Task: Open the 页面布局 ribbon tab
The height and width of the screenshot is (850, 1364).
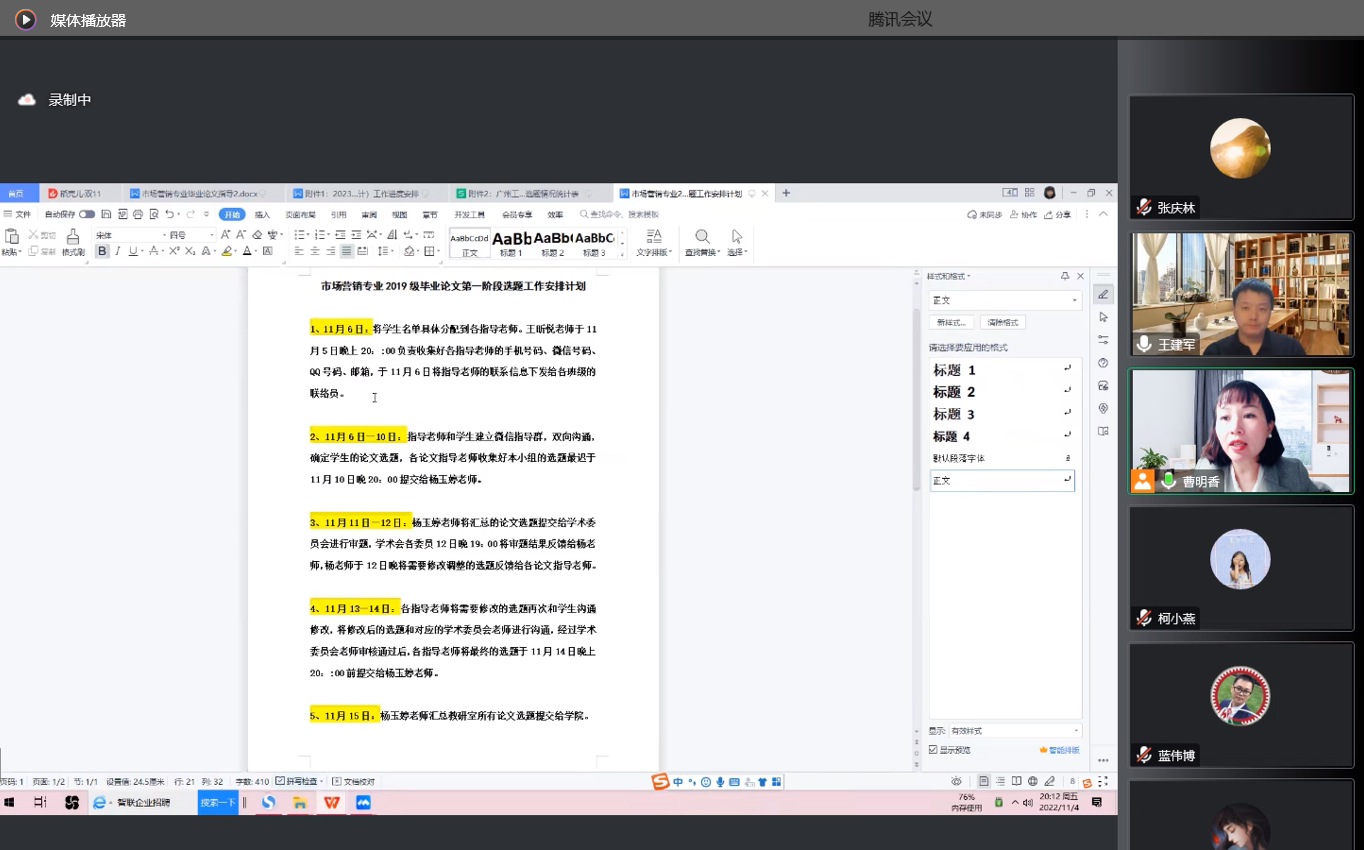Action: (300, 215)
